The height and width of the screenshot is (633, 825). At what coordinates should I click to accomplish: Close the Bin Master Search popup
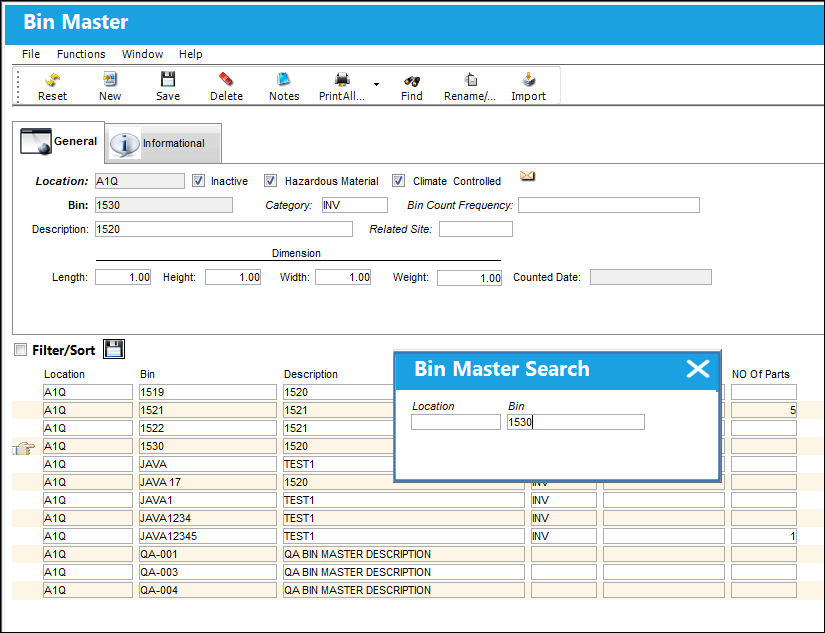point(698,369)
